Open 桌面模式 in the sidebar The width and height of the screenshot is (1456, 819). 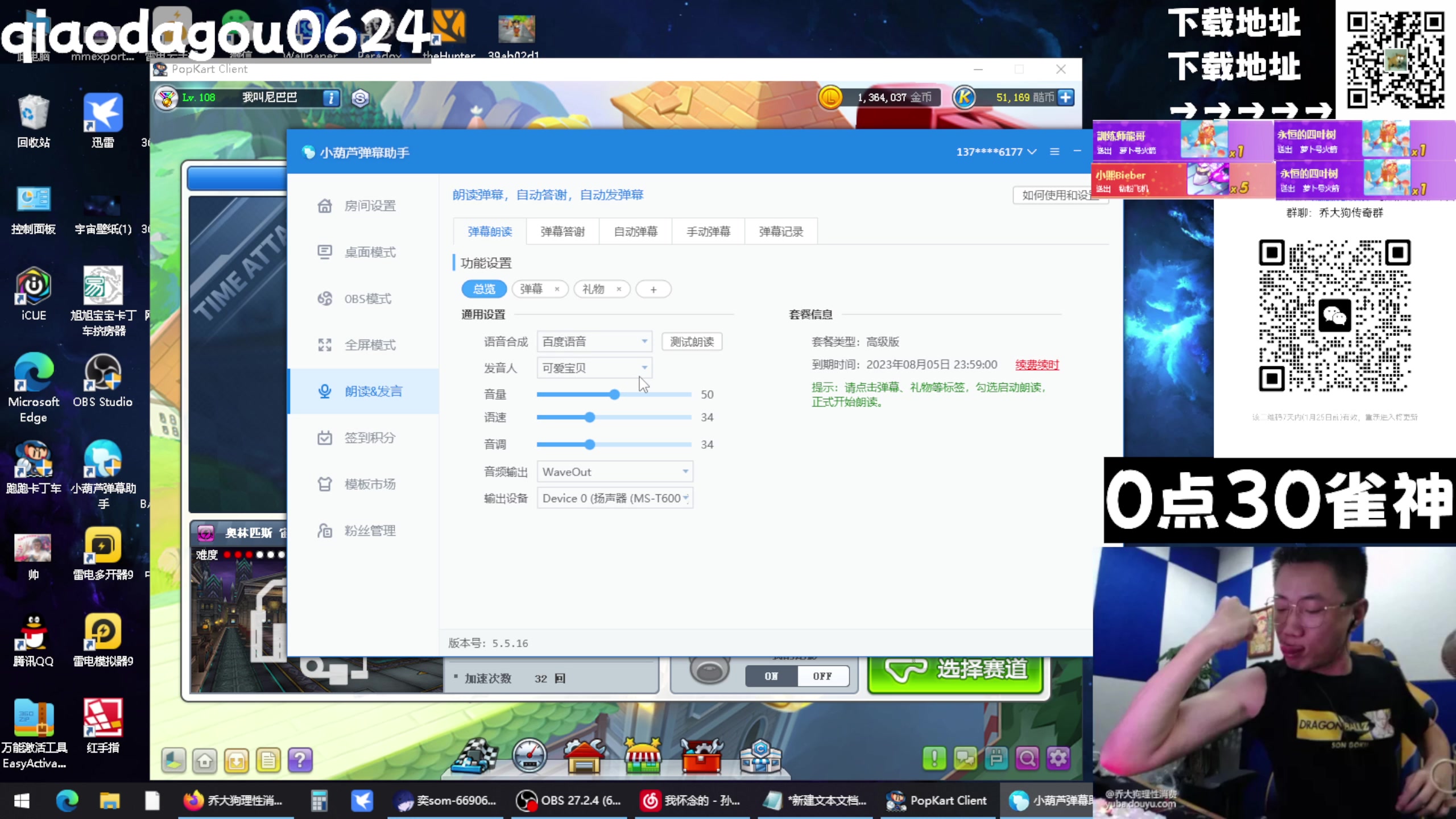[x=364, y=252]
